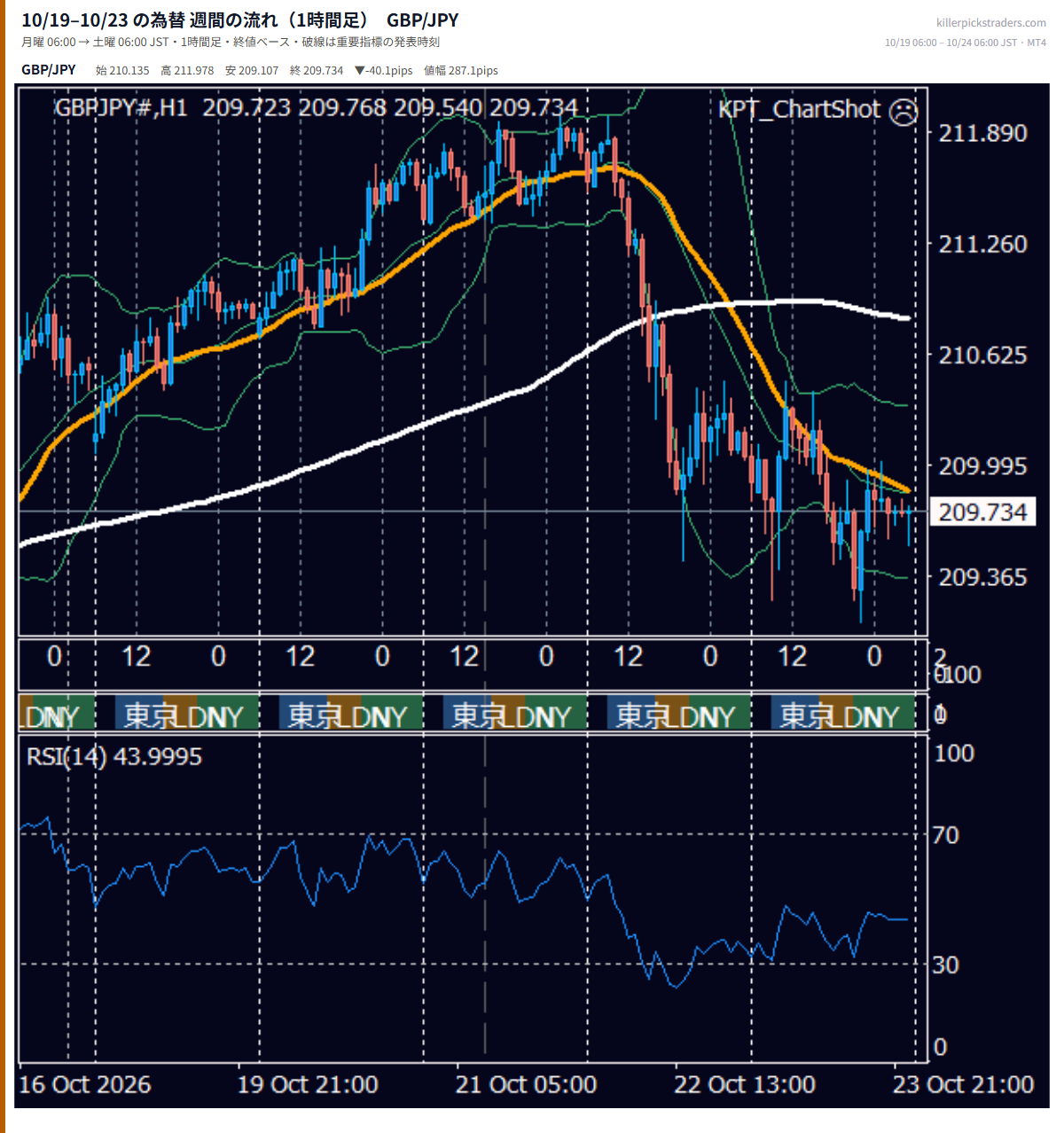
Task: Click the opening price 始 210.135
Action: tap(122, 70)
